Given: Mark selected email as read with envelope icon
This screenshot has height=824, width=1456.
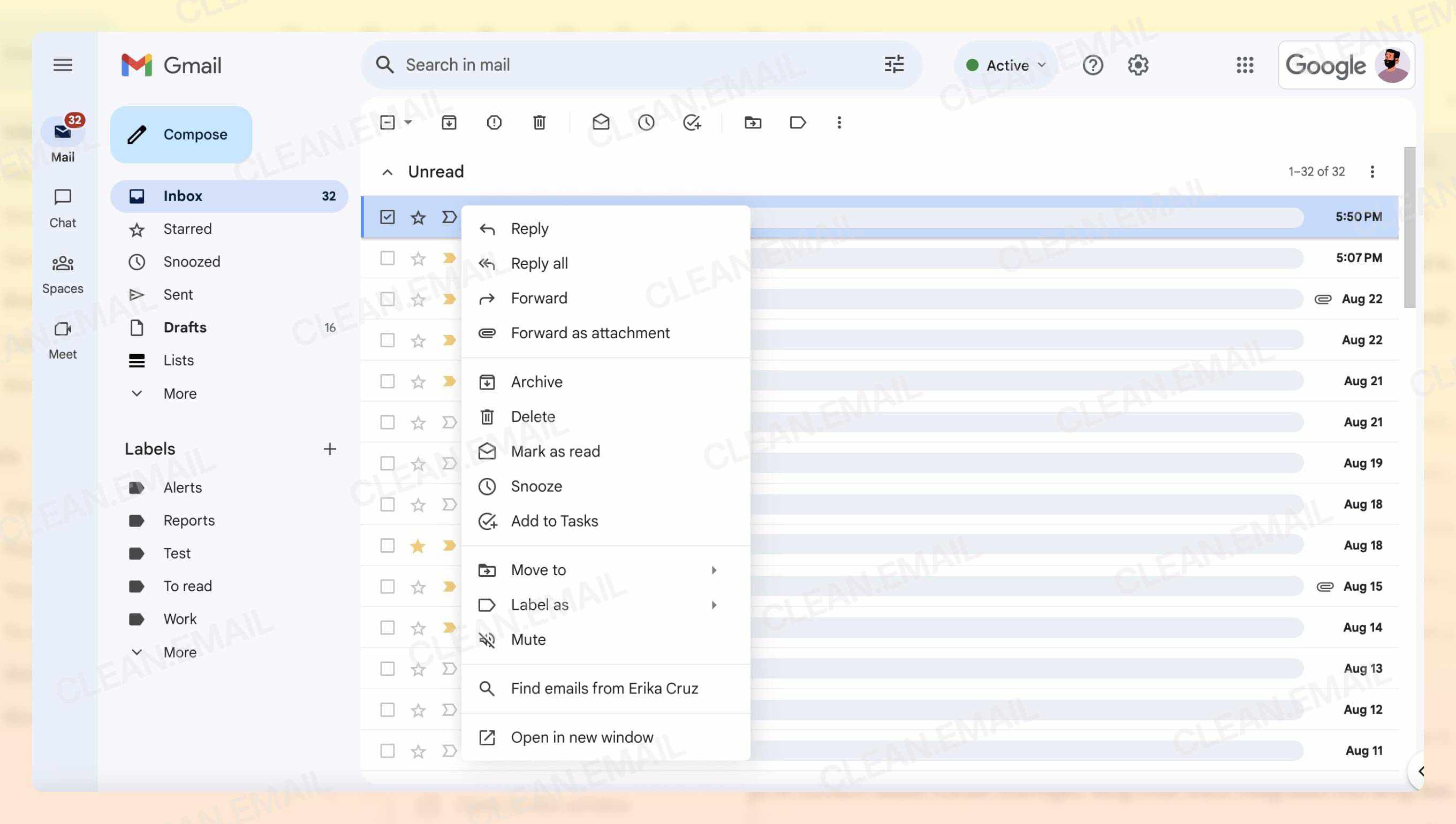Looking at the screenshot, I should (x=601, y=122).
